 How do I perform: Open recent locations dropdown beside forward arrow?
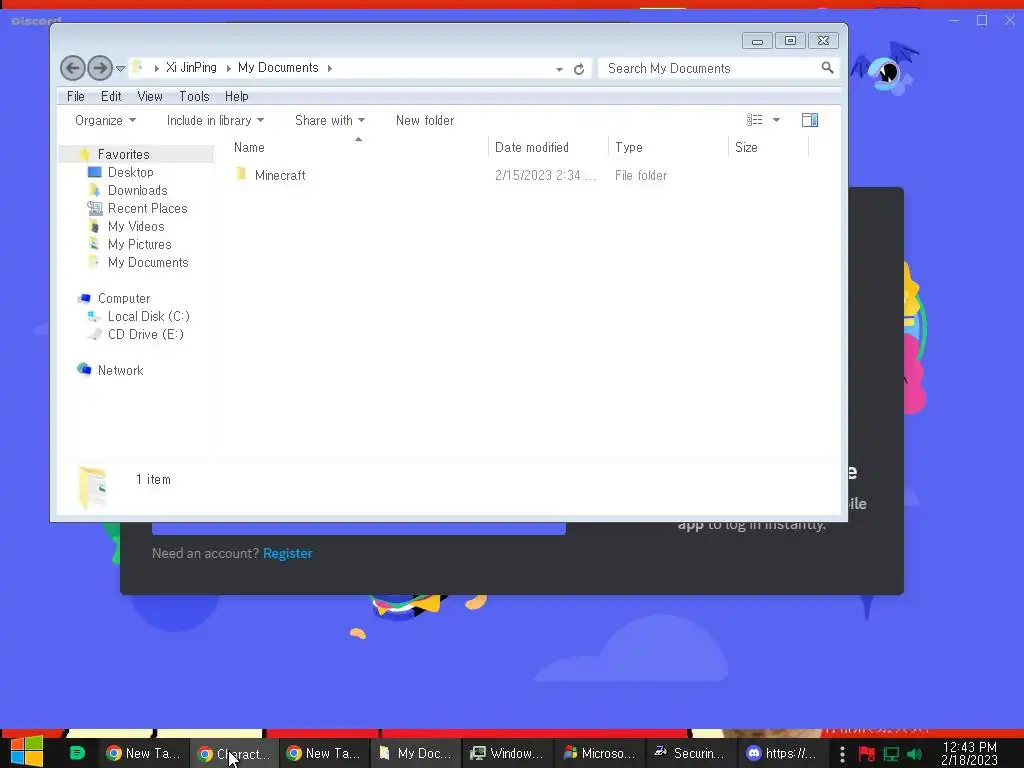pyautogui.click(x=120, y=68)
